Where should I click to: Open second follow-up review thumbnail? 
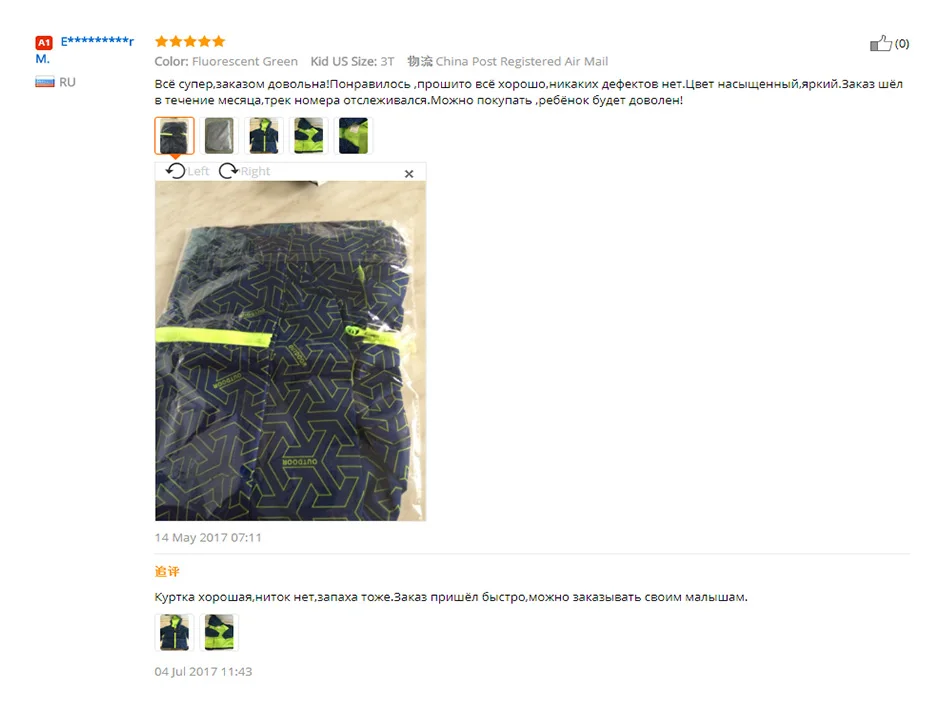click(x=219, y=632)
